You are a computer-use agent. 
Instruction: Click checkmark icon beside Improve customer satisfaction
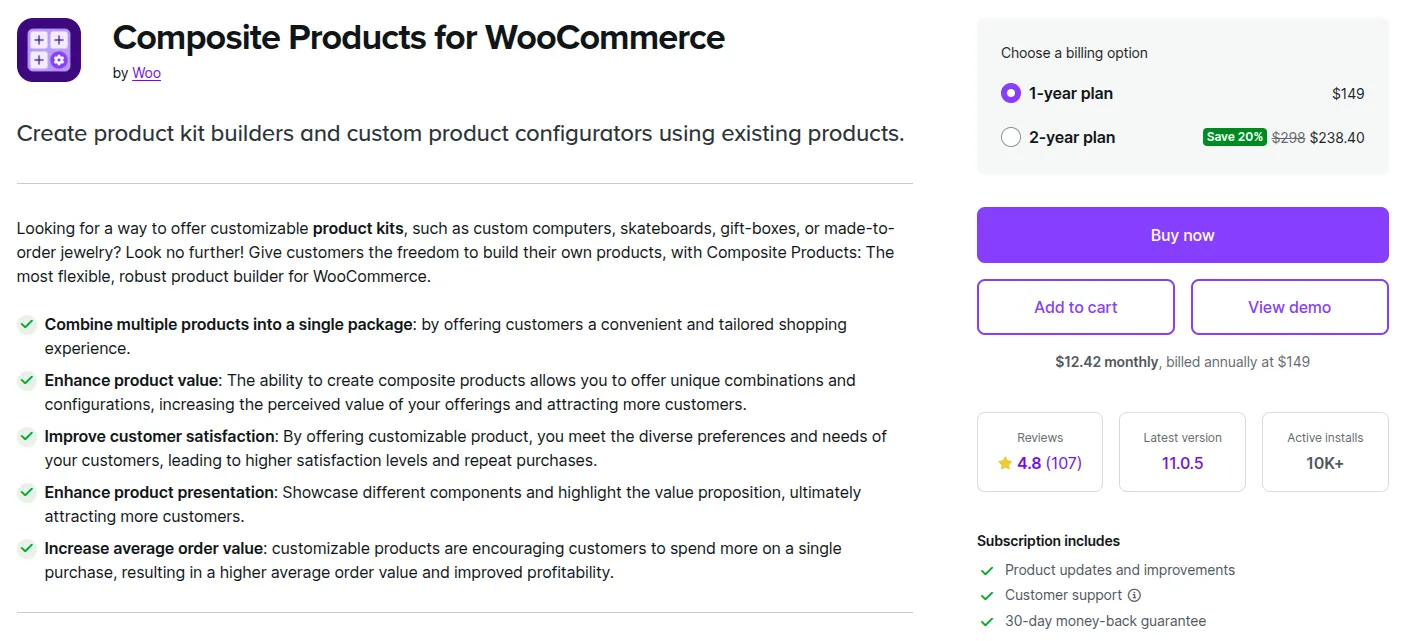[27, 437]
